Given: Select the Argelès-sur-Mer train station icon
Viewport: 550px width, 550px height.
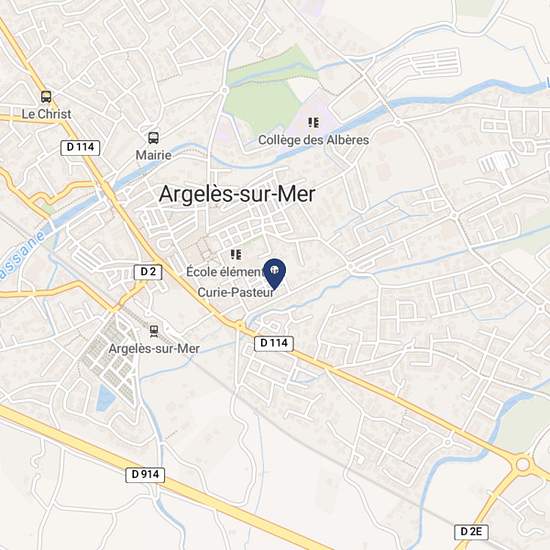Looking at the screenshot, I should pos(154,331).
